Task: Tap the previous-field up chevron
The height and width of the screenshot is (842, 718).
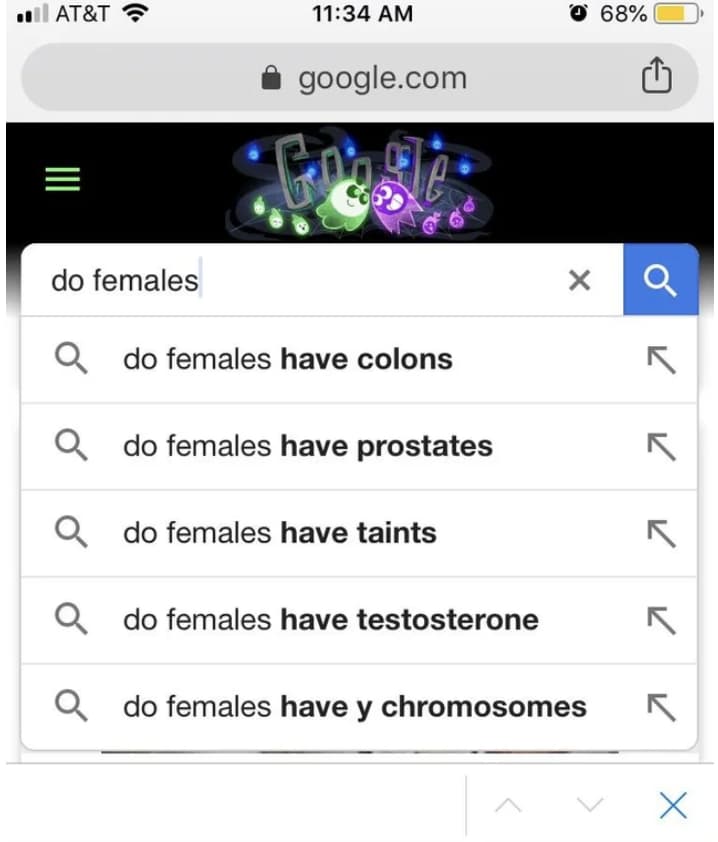Action: (x=509, y=806)
